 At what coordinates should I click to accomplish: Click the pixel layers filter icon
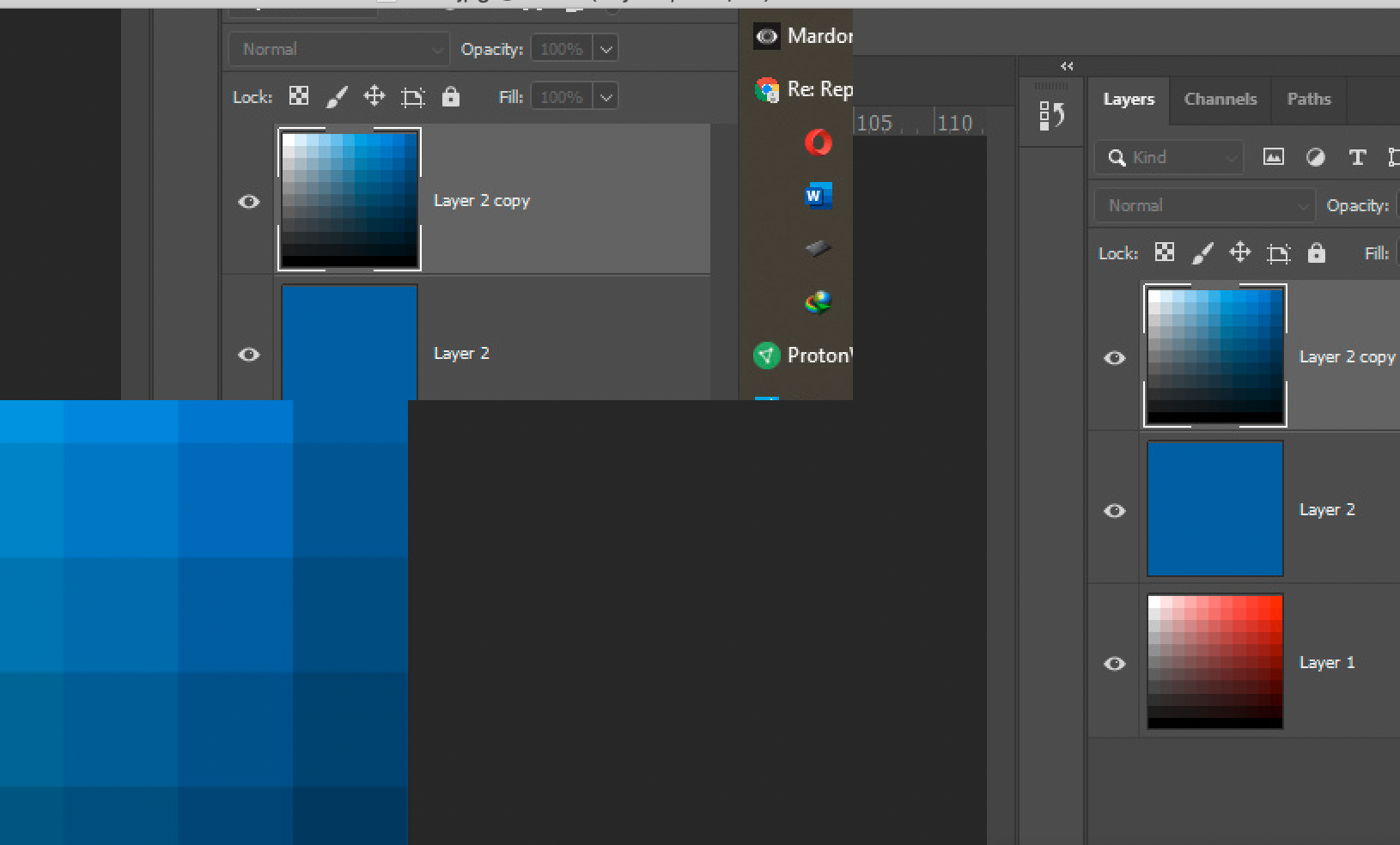(x=1274, y=157)
